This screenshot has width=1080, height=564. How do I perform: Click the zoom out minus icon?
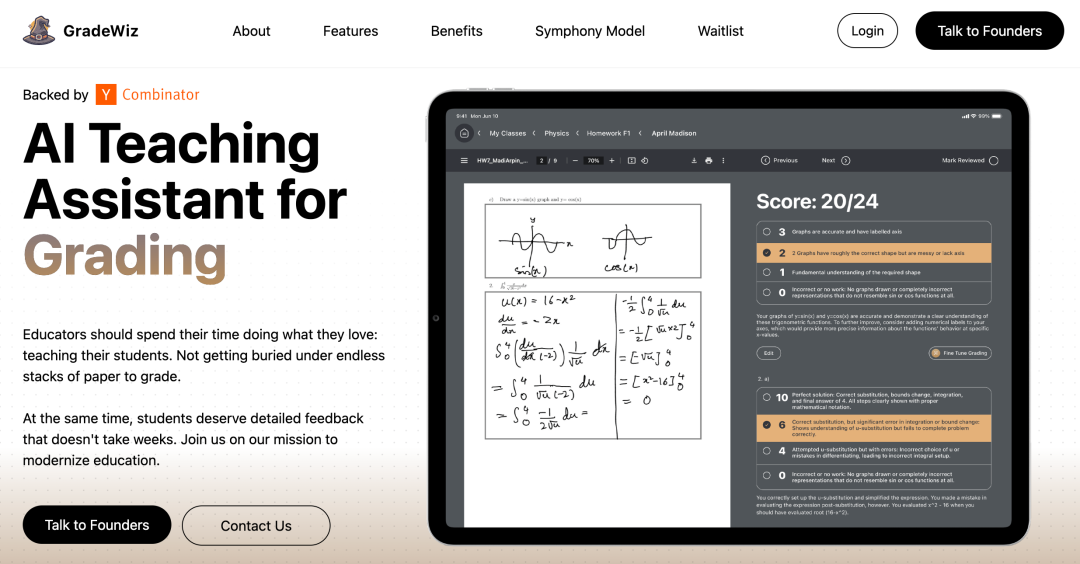[575, 160]
